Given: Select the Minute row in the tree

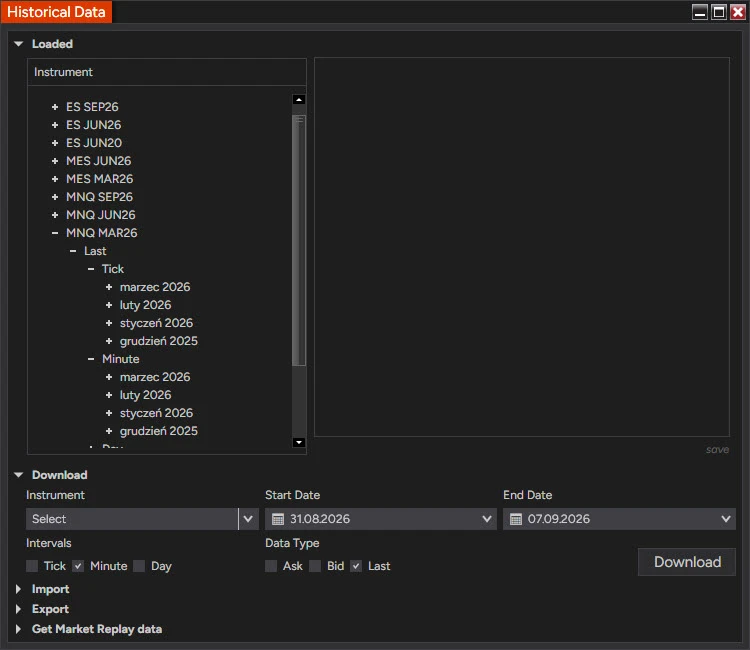Looking at the screenshot, I should click(121, 359).
